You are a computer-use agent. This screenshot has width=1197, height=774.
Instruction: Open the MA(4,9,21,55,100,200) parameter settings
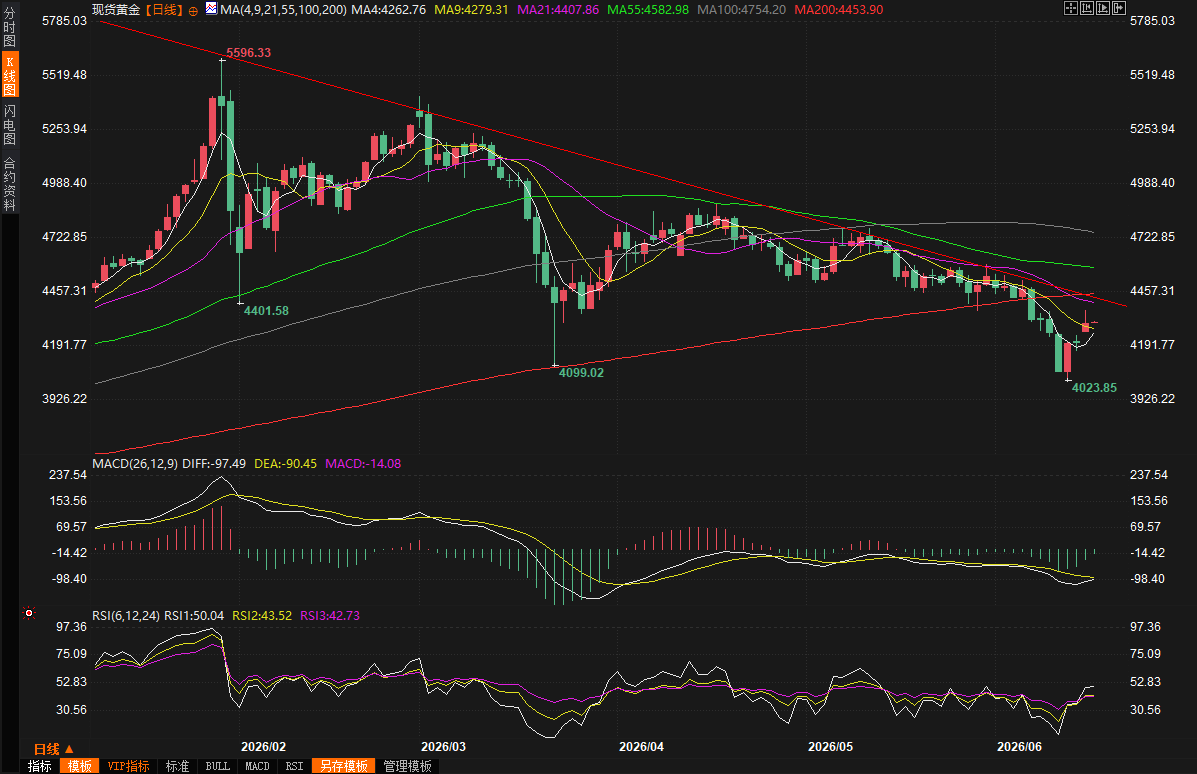click(x=283, y=10)
